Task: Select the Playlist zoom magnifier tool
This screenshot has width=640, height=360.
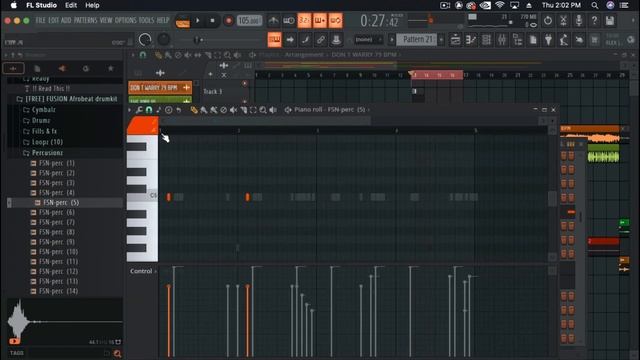Action: (x=227, y=55)
